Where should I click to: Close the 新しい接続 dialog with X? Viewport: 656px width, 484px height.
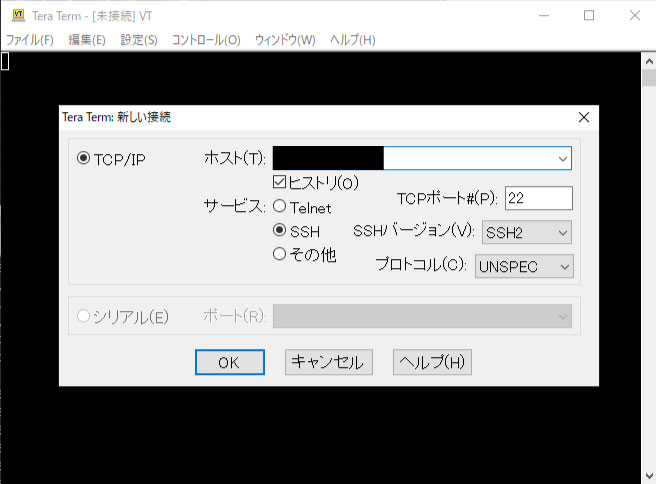tap(584, 117)
